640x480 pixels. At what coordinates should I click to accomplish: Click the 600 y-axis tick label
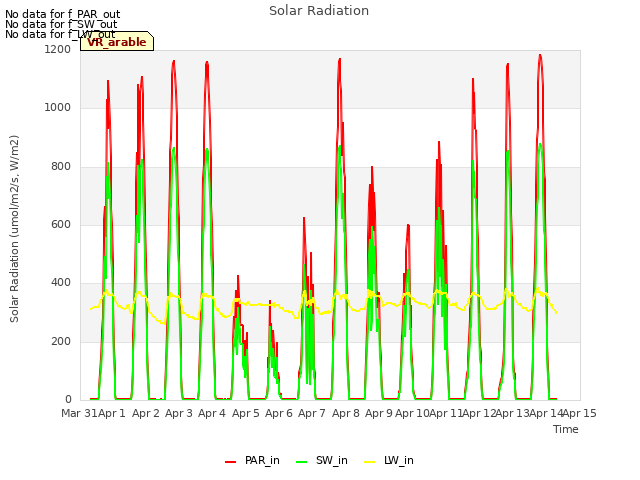coord(61,224)
